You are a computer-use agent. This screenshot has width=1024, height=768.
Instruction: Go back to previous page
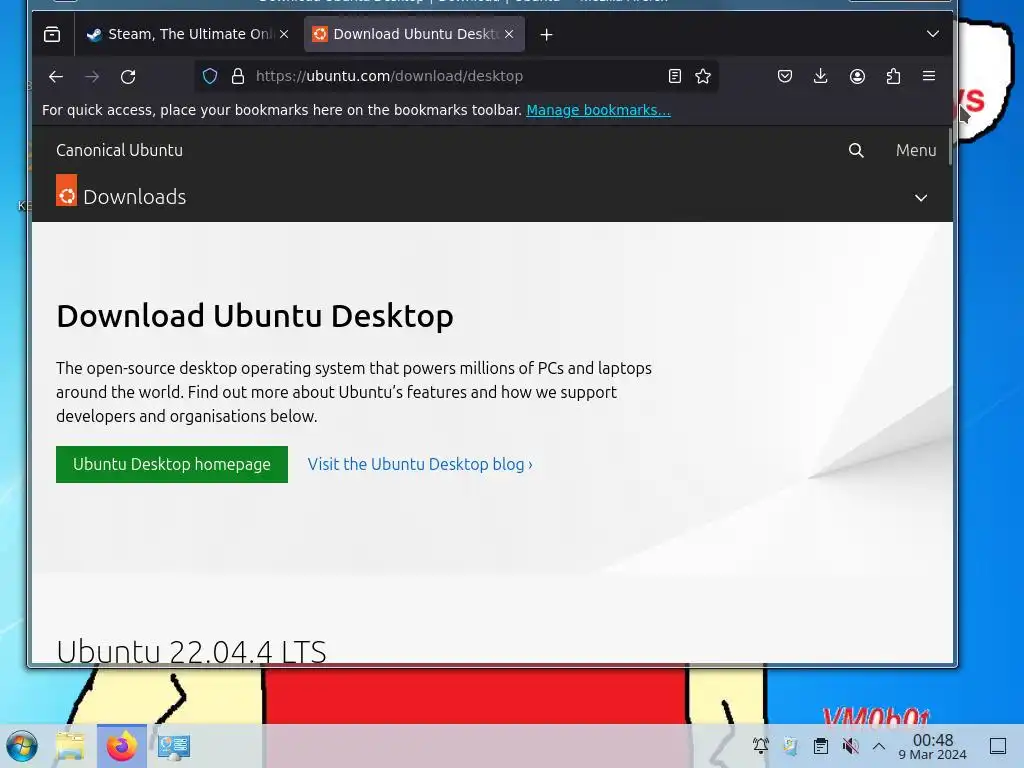pos(56,76)
